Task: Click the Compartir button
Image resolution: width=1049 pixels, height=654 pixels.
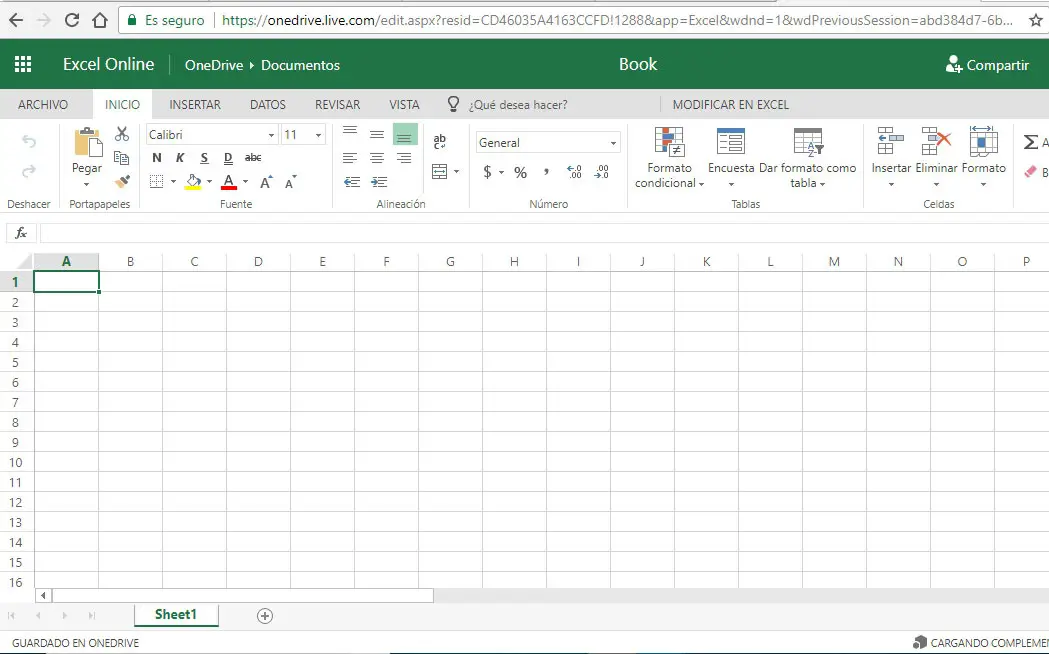Action: click(986, 65)
